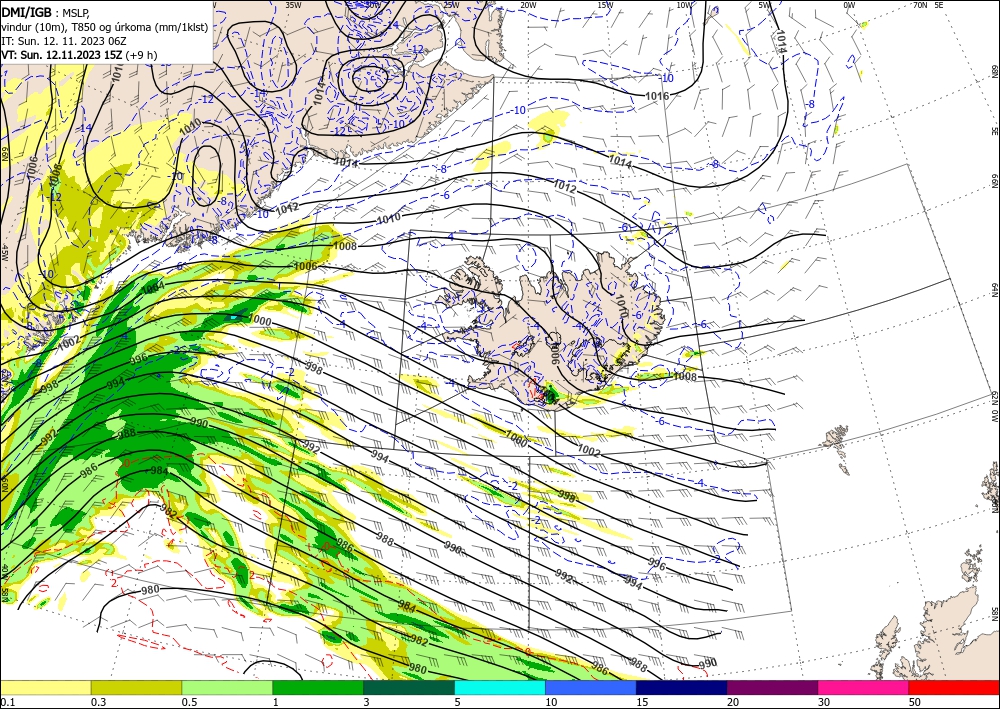
Task: Click the blue 10–15 legend swatch
Action: (x=591, y=687)
